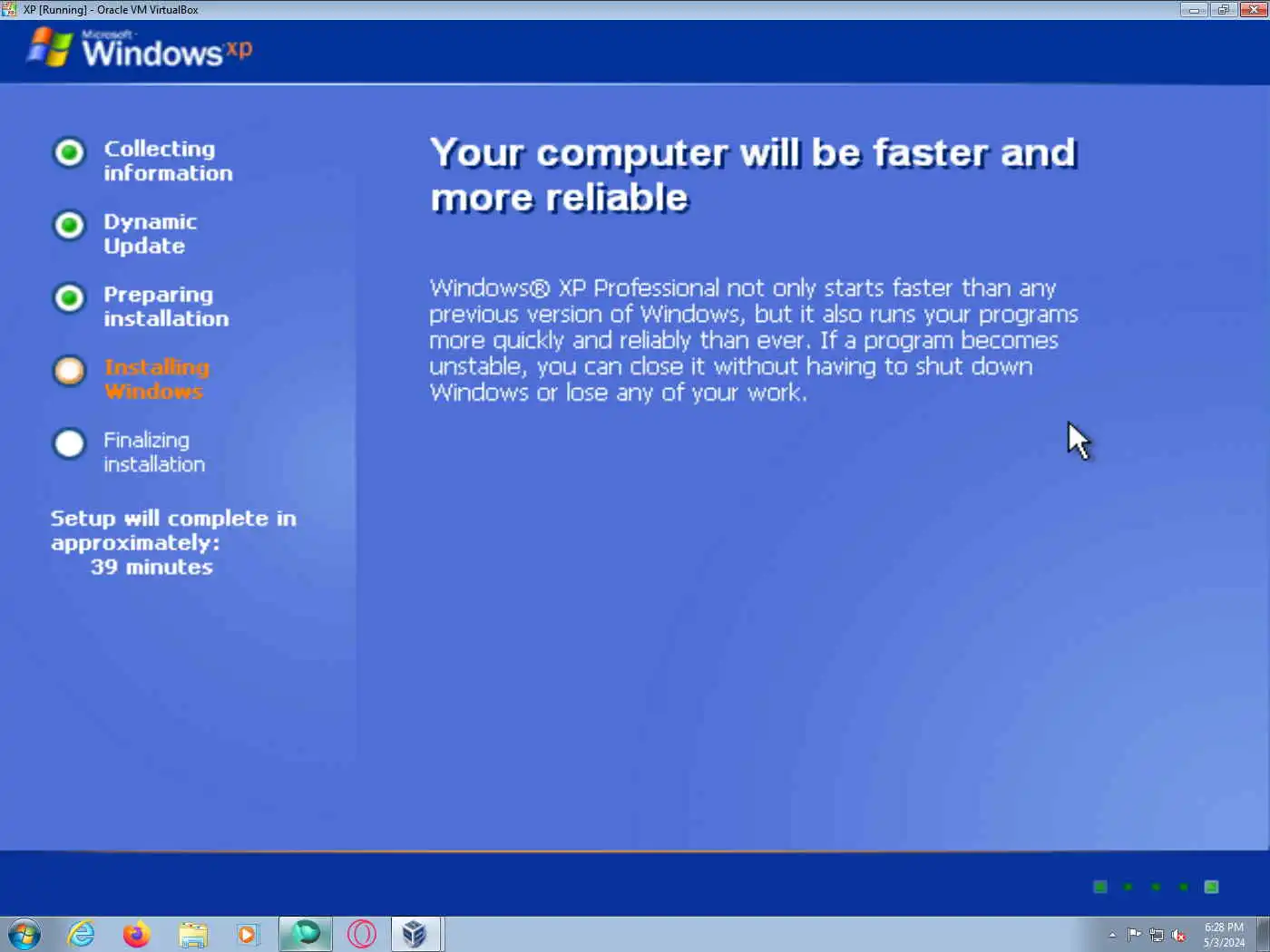
Task: Launch Windows Media Player from taskbar
Action: click(248, 934)
